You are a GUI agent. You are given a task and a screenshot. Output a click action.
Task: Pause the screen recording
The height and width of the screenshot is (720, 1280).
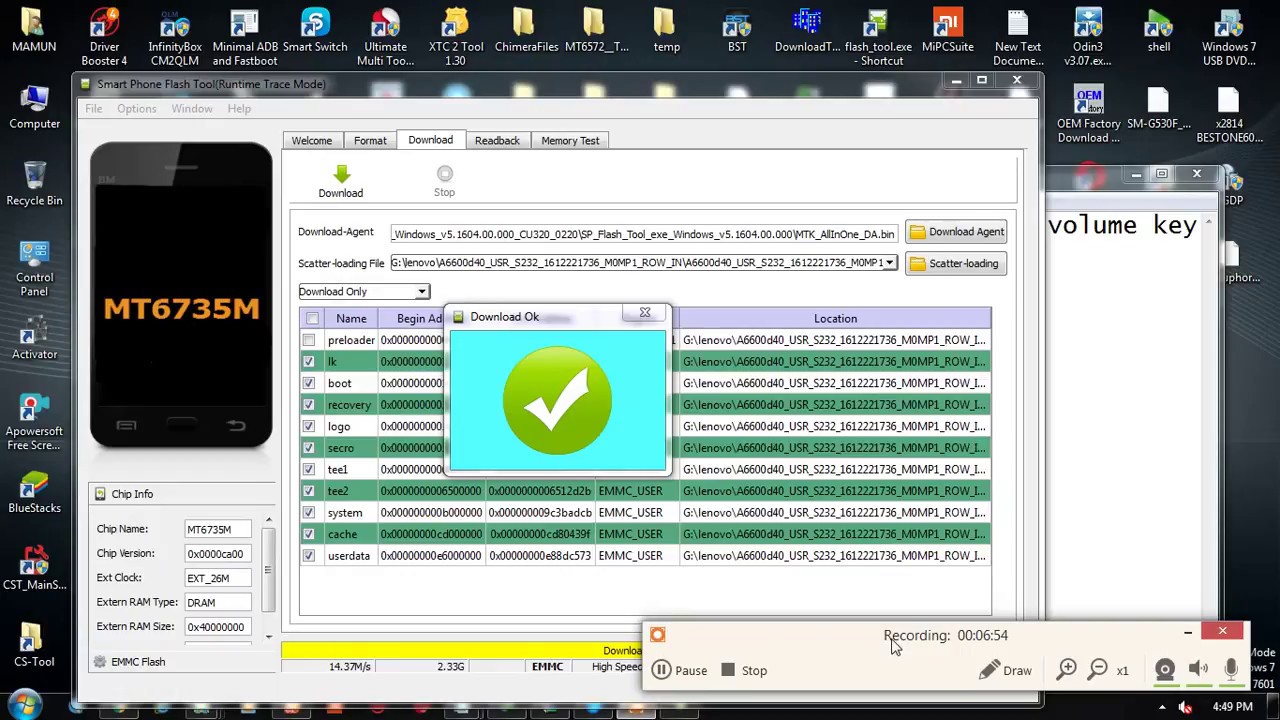[x=679, y=670]
